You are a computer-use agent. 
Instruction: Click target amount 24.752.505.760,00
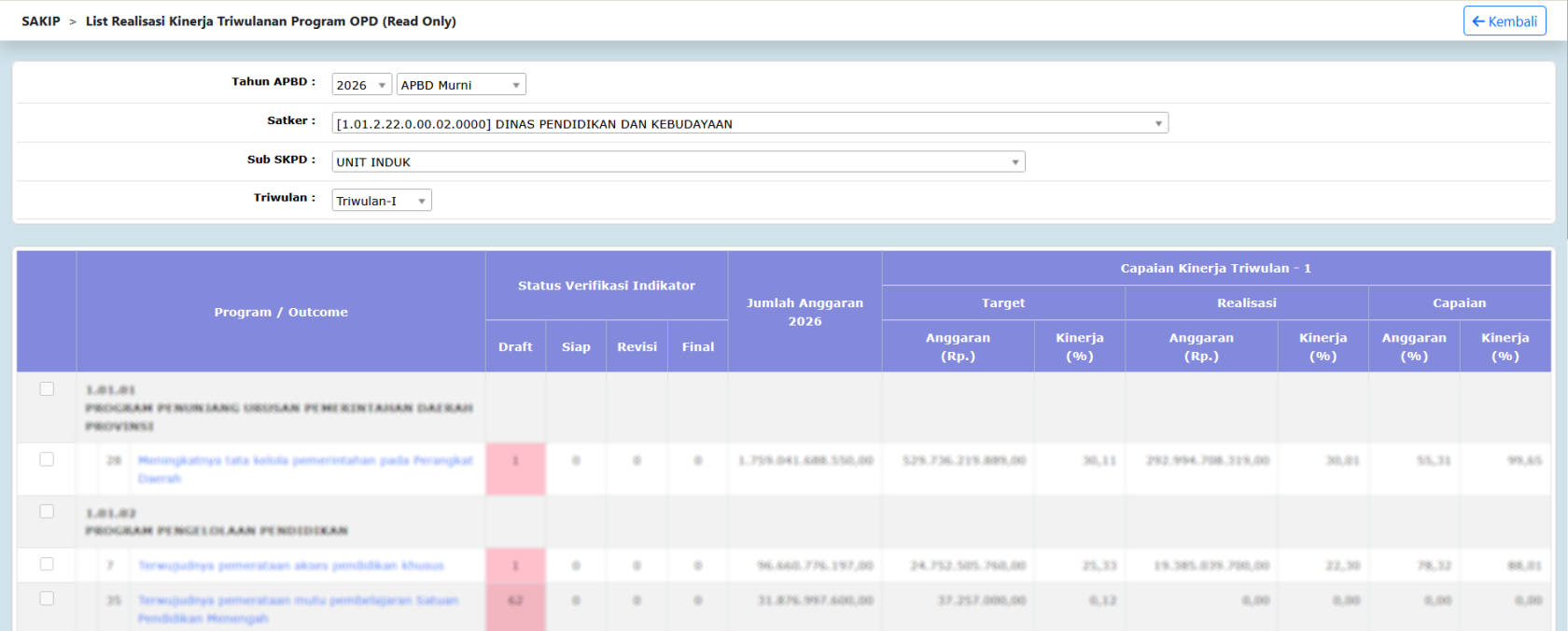968,566
